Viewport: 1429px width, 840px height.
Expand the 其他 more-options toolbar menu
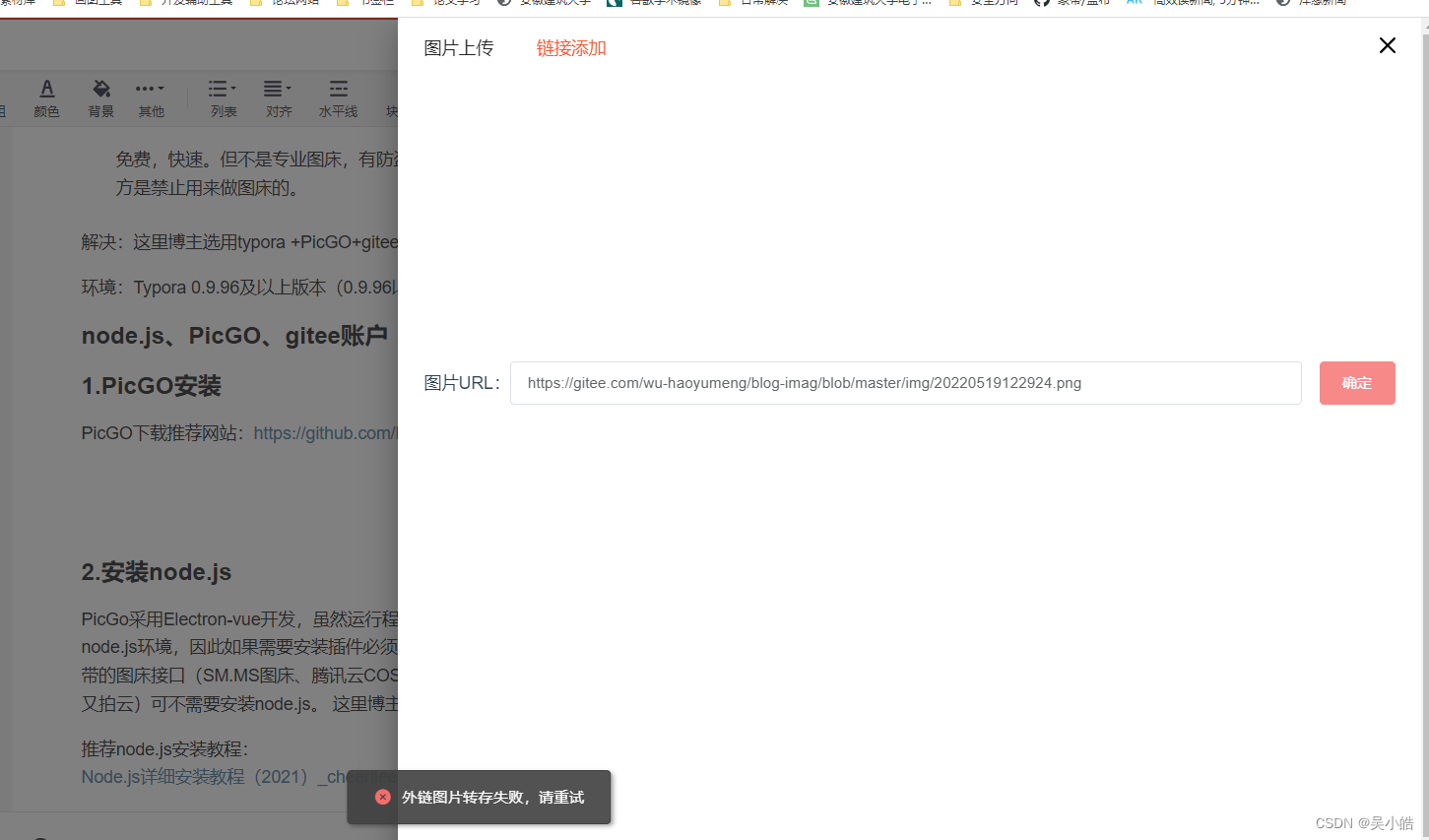tap(151, 98)
